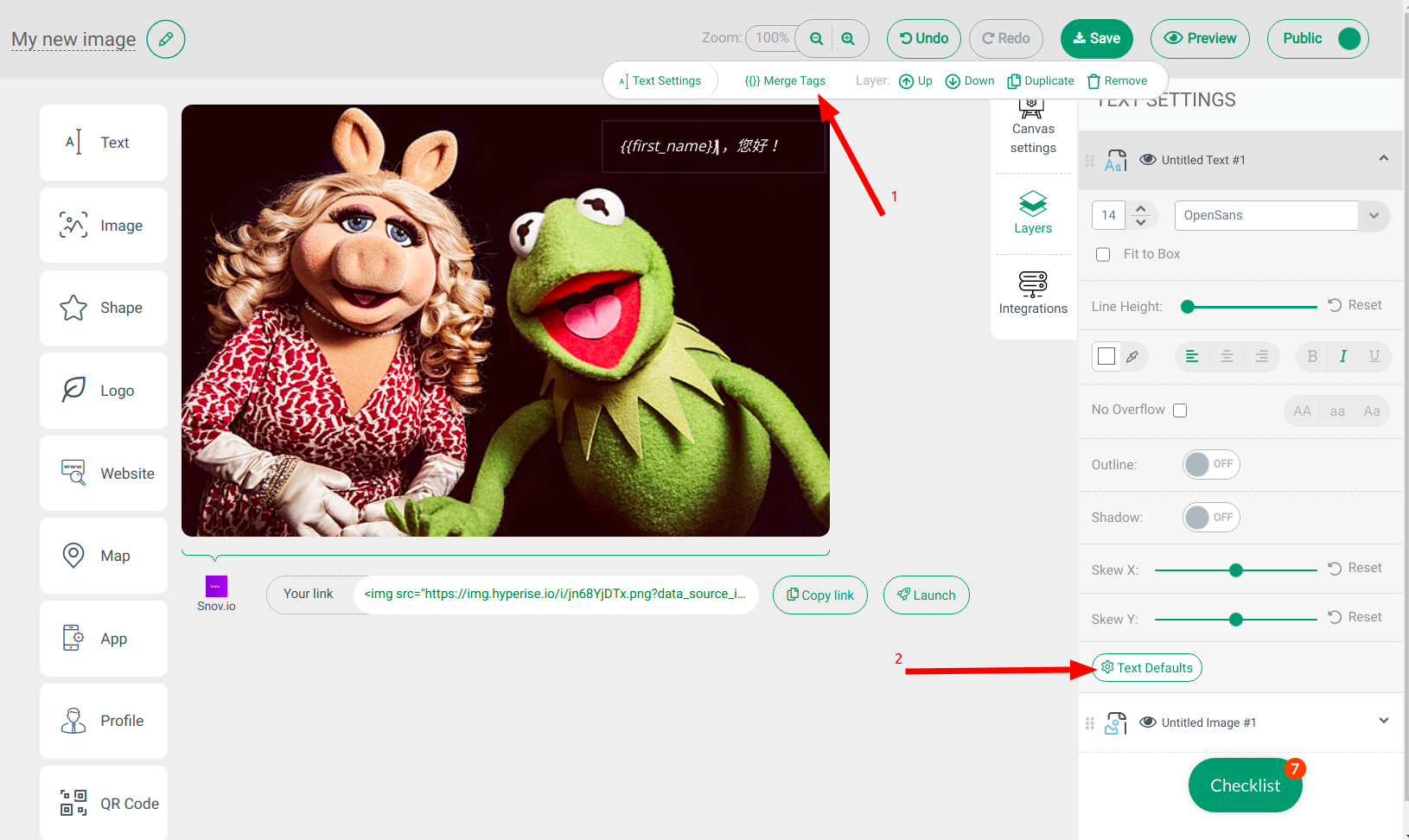Adjust Skew X slider handle
This screenshot has height=840, width=1409.
pos(1236,570)
